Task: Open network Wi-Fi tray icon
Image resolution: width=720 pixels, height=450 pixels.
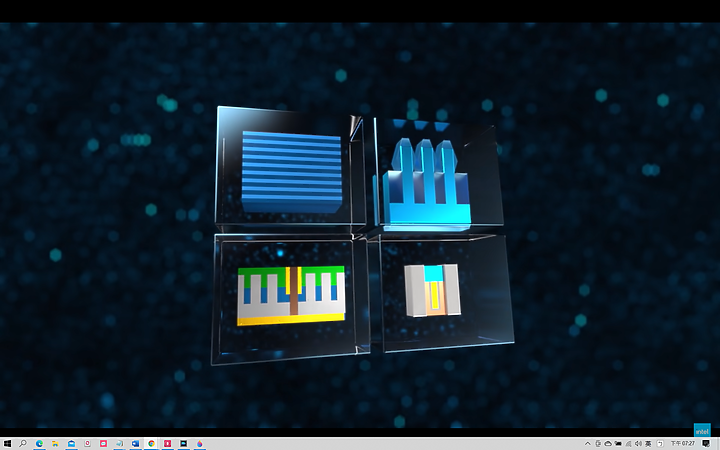Action: pyautogui.click(x=628, y=444)
